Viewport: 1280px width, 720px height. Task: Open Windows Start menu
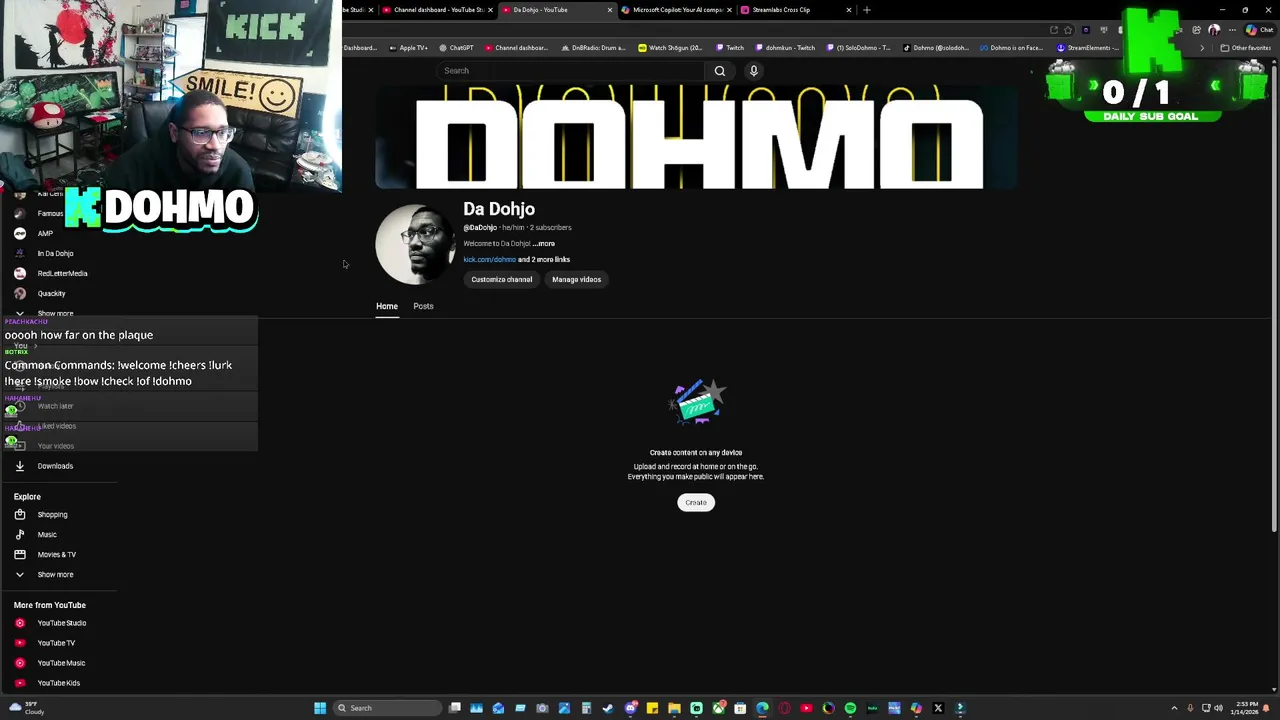[320, 708]
